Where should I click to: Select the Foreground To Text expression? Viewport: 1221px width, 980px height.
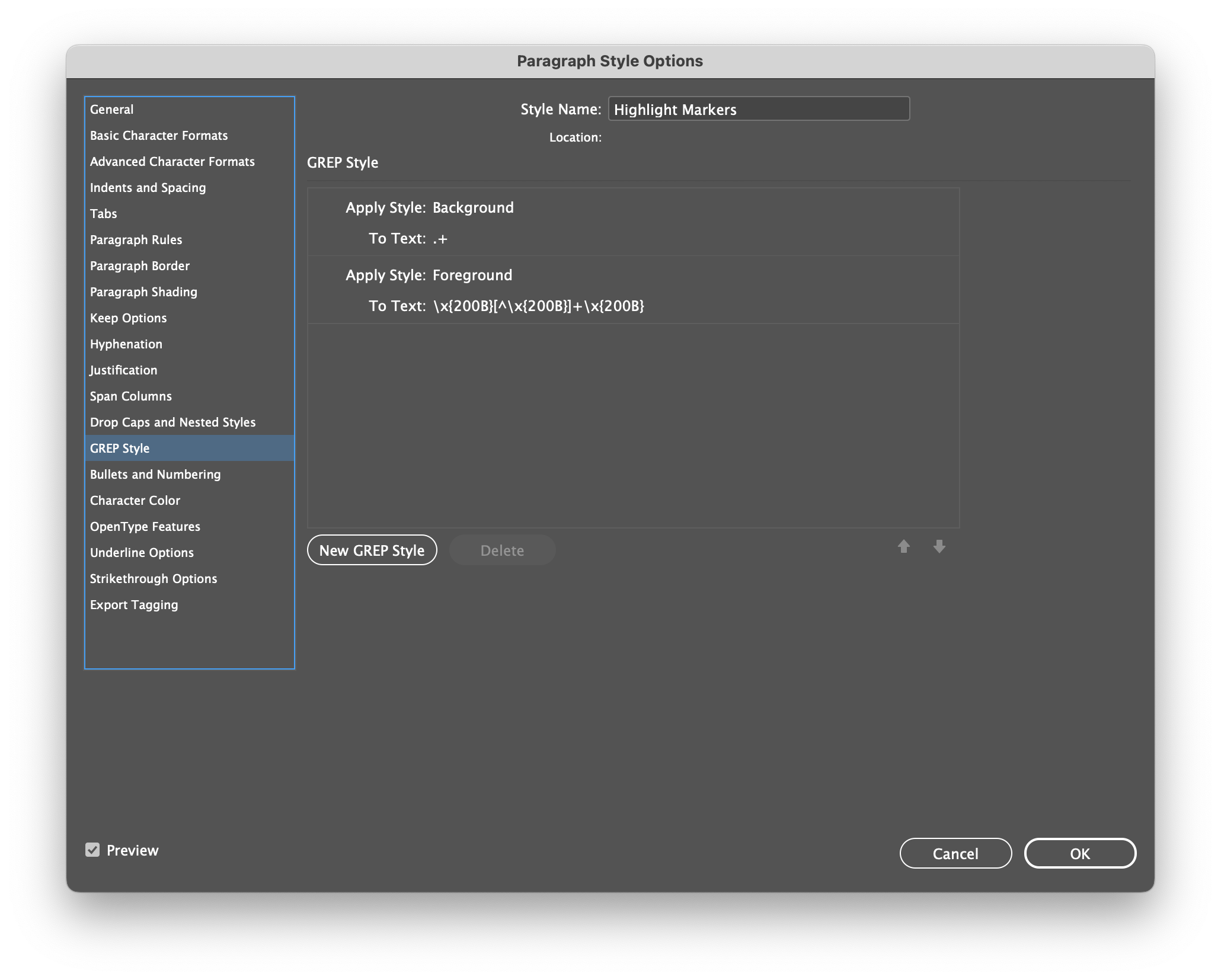click(538, 306)
